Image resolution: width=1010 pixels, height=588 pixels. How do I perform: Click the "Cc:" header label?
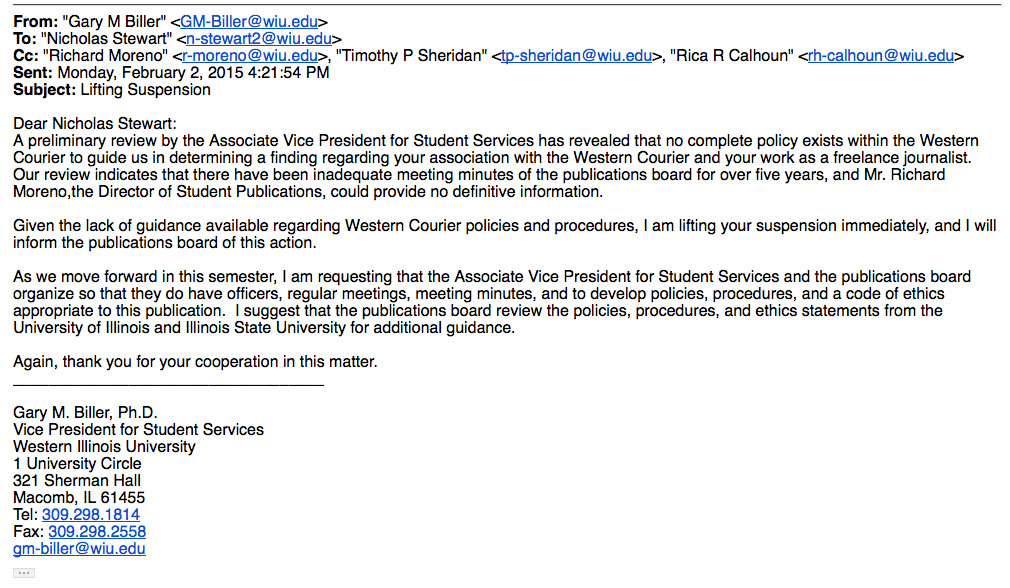click(x=25, y=55)
